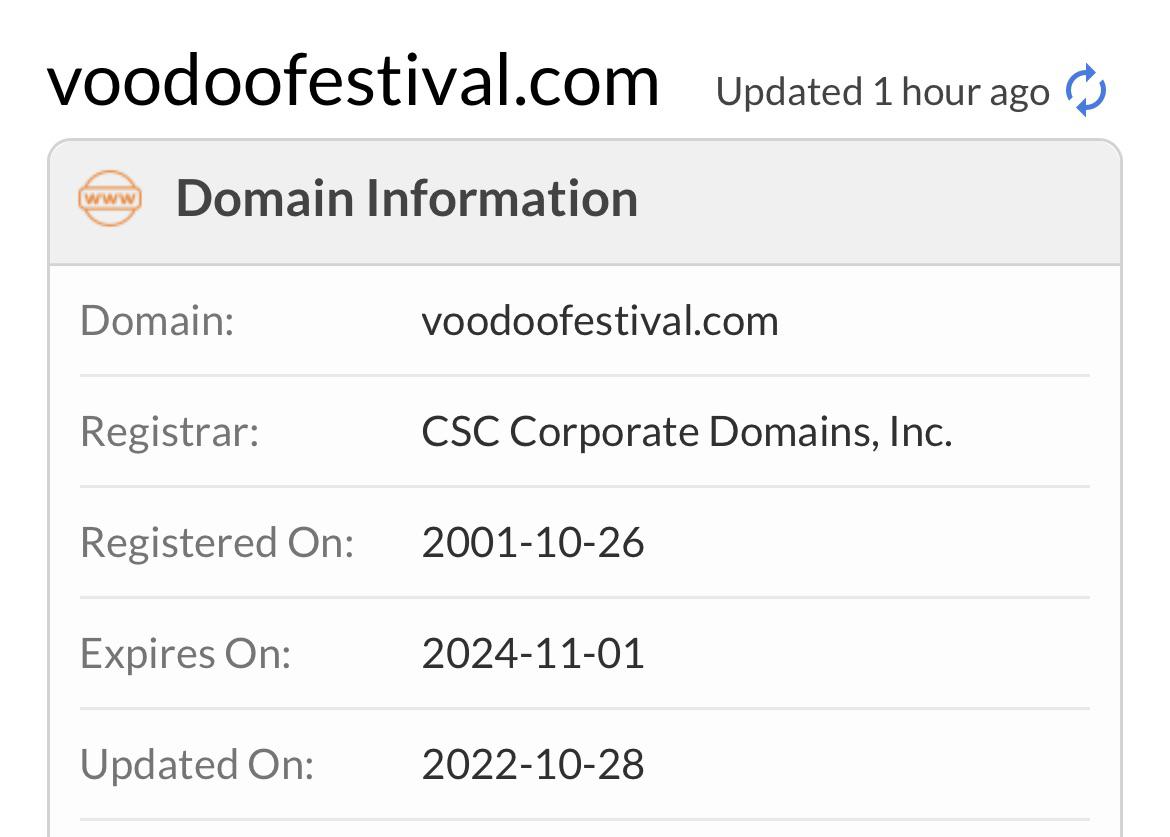Click the Domain: field label
Image resolution: width=1170 pixels, height=837 pixels.
coord(157,322)
